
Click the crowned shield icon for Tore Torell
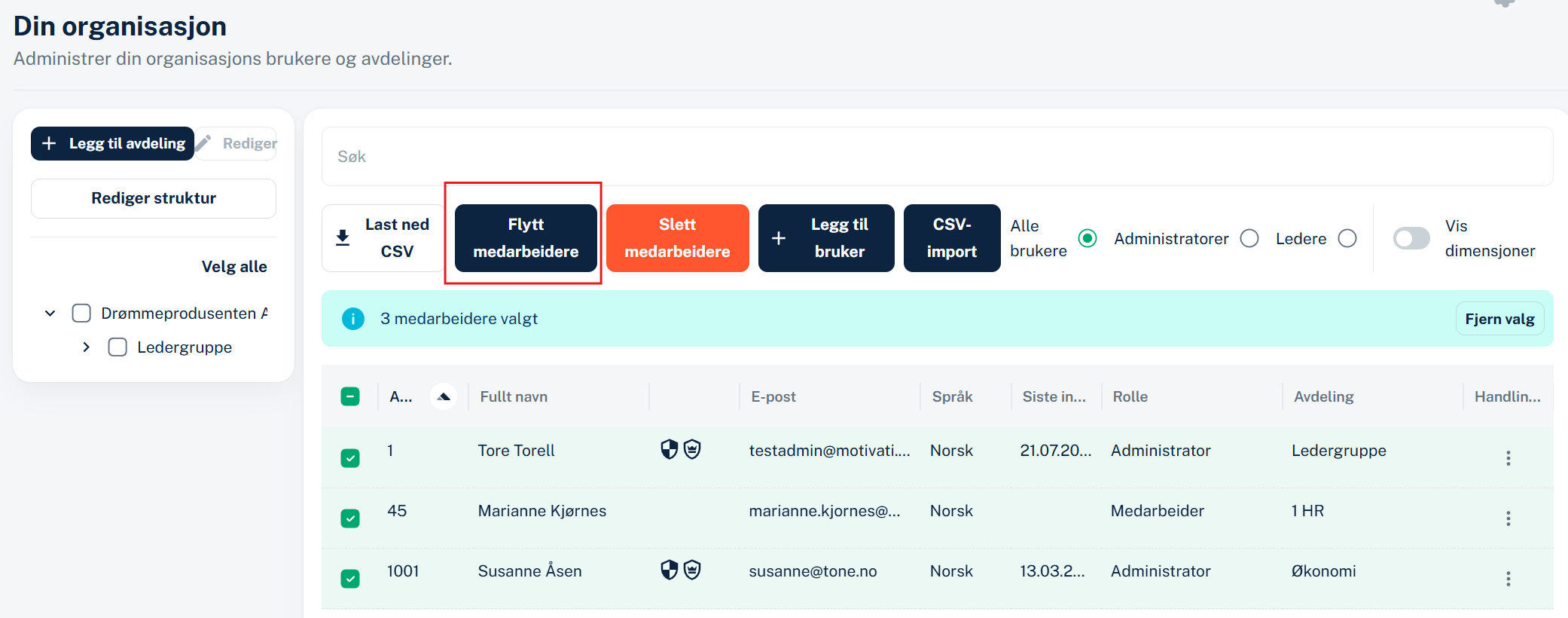[692, 449]
